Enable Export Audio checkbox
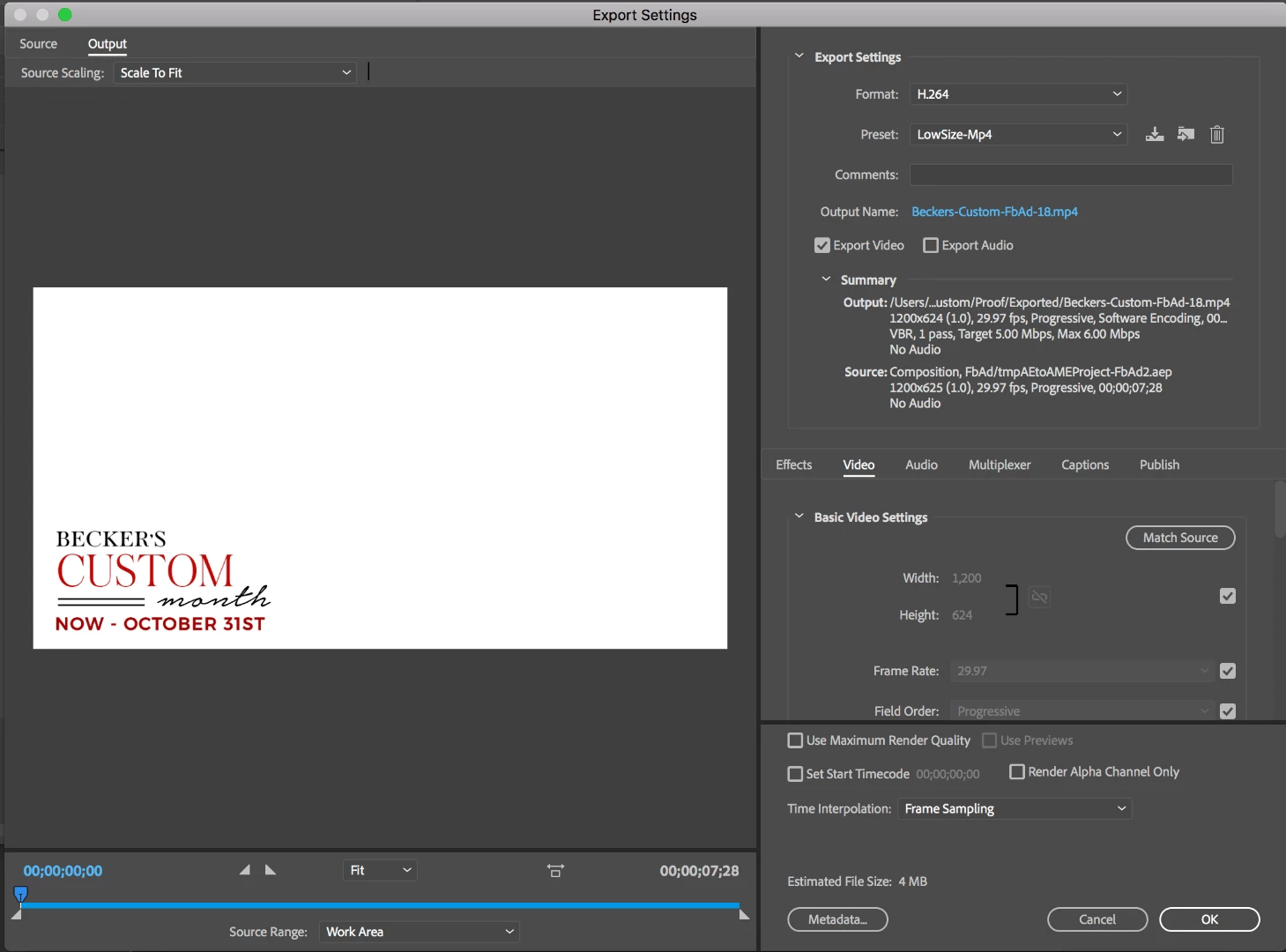1286x952 pixels. pyautogui.click(x=931, y=245)
